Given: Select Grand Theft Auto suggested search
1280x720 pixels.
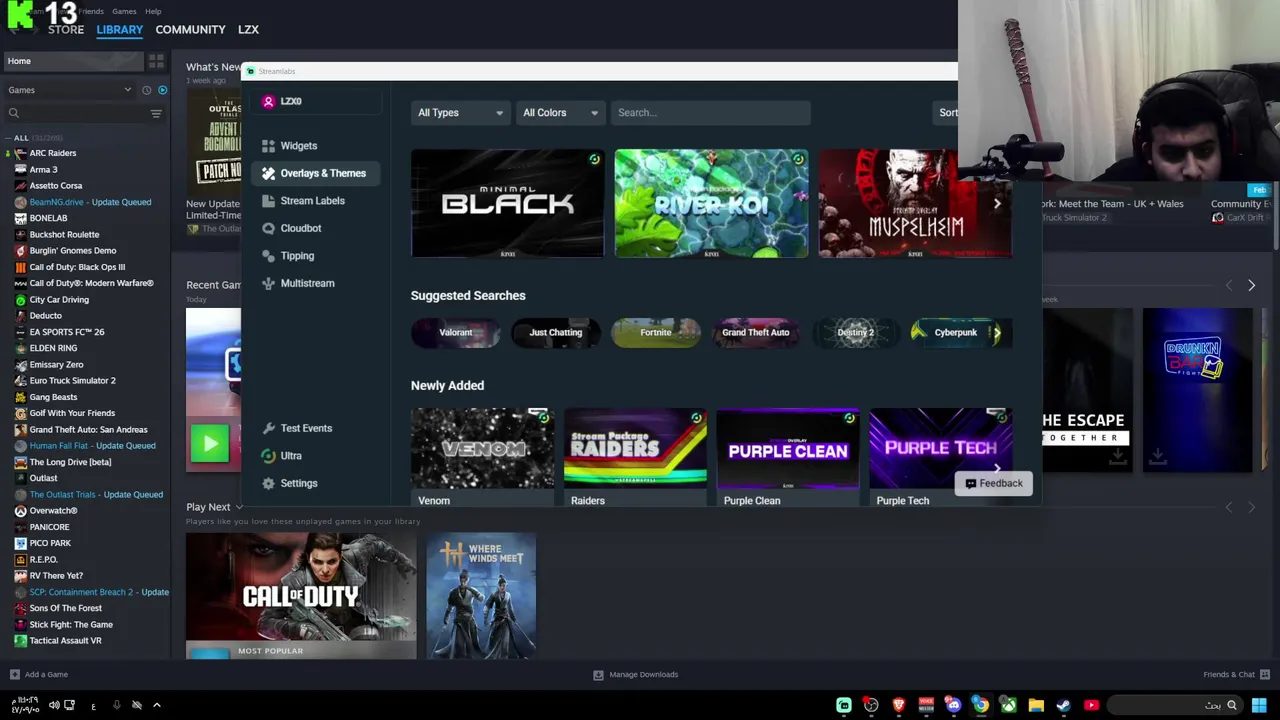Looking at the screenshot, I should (x=755, y=332).
